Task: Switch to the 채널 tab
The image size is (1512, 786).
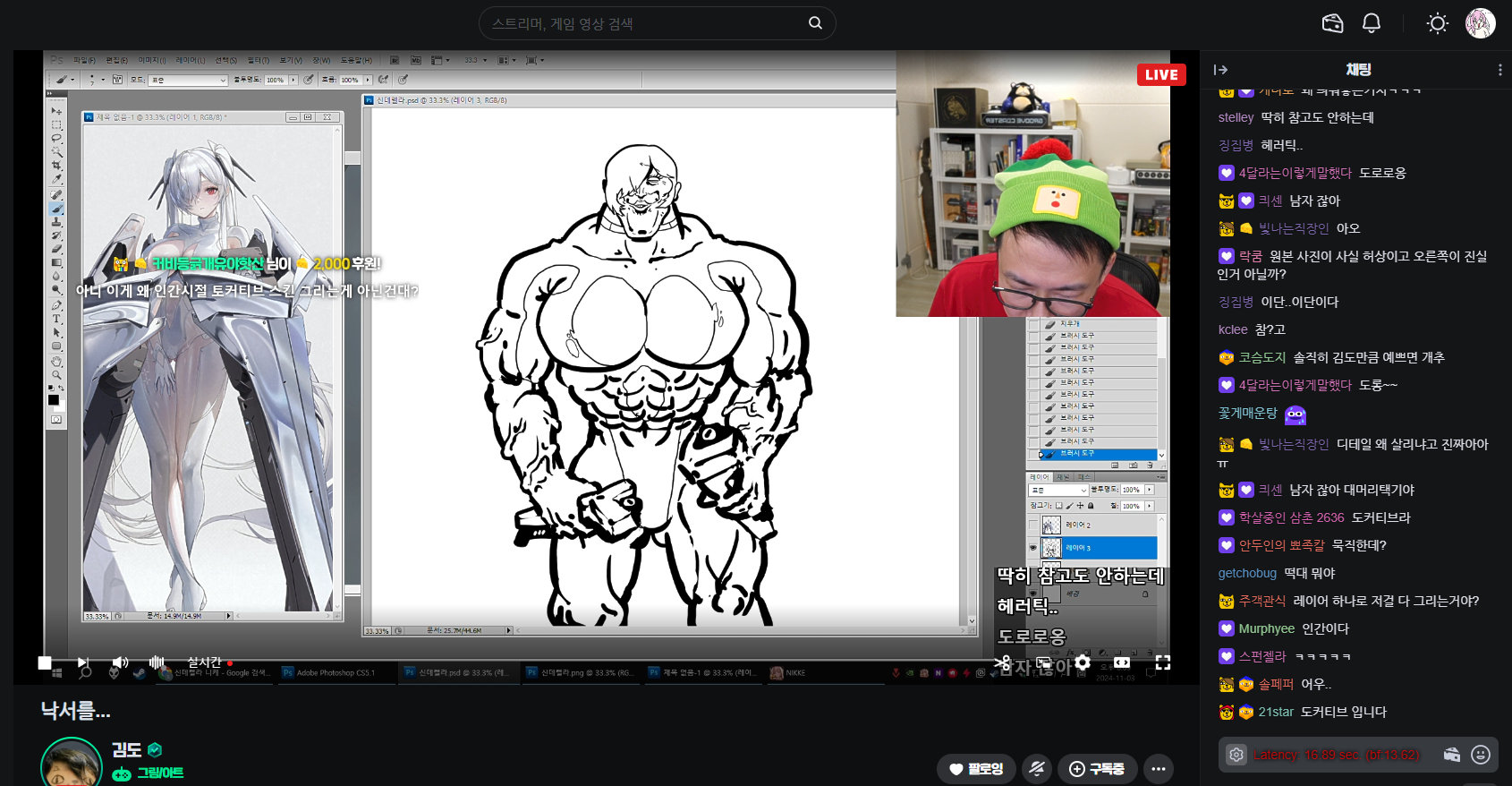Action: pos(1064,477)
